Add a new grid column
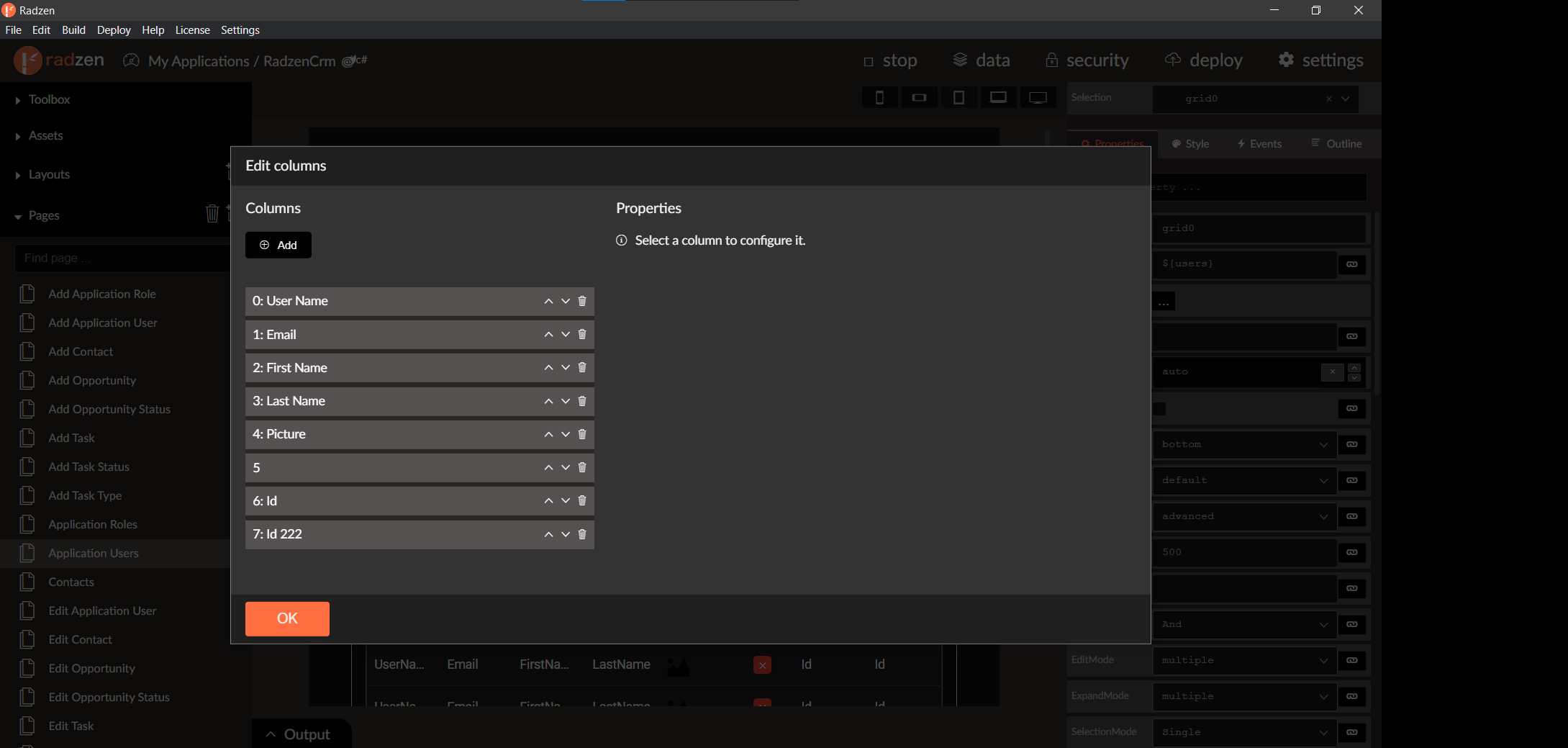Image resolution: width=1568 pixels, height=748 pixels. click(278, 245)
